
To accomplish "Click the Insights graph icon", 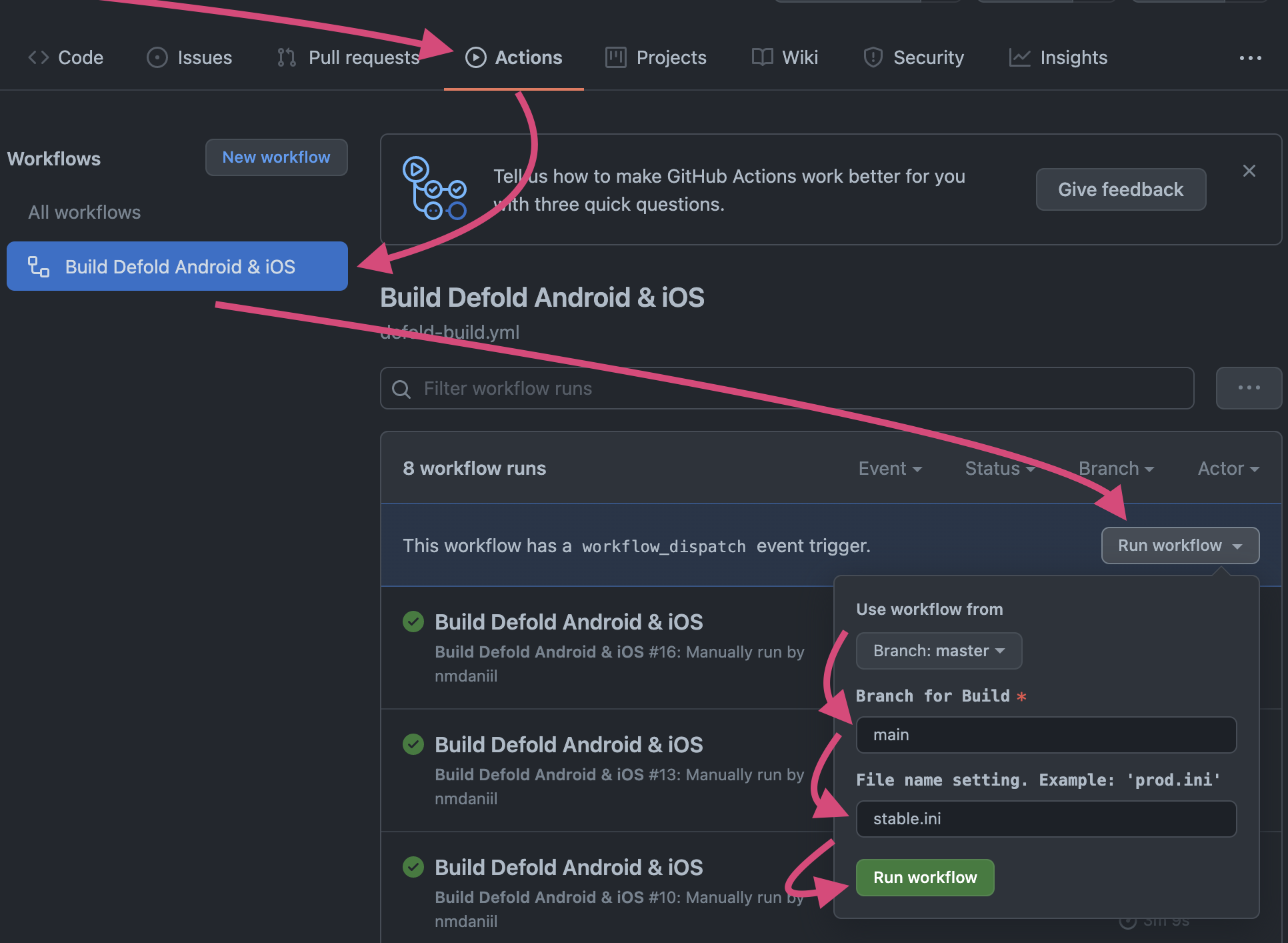I will coord(1019,57).
